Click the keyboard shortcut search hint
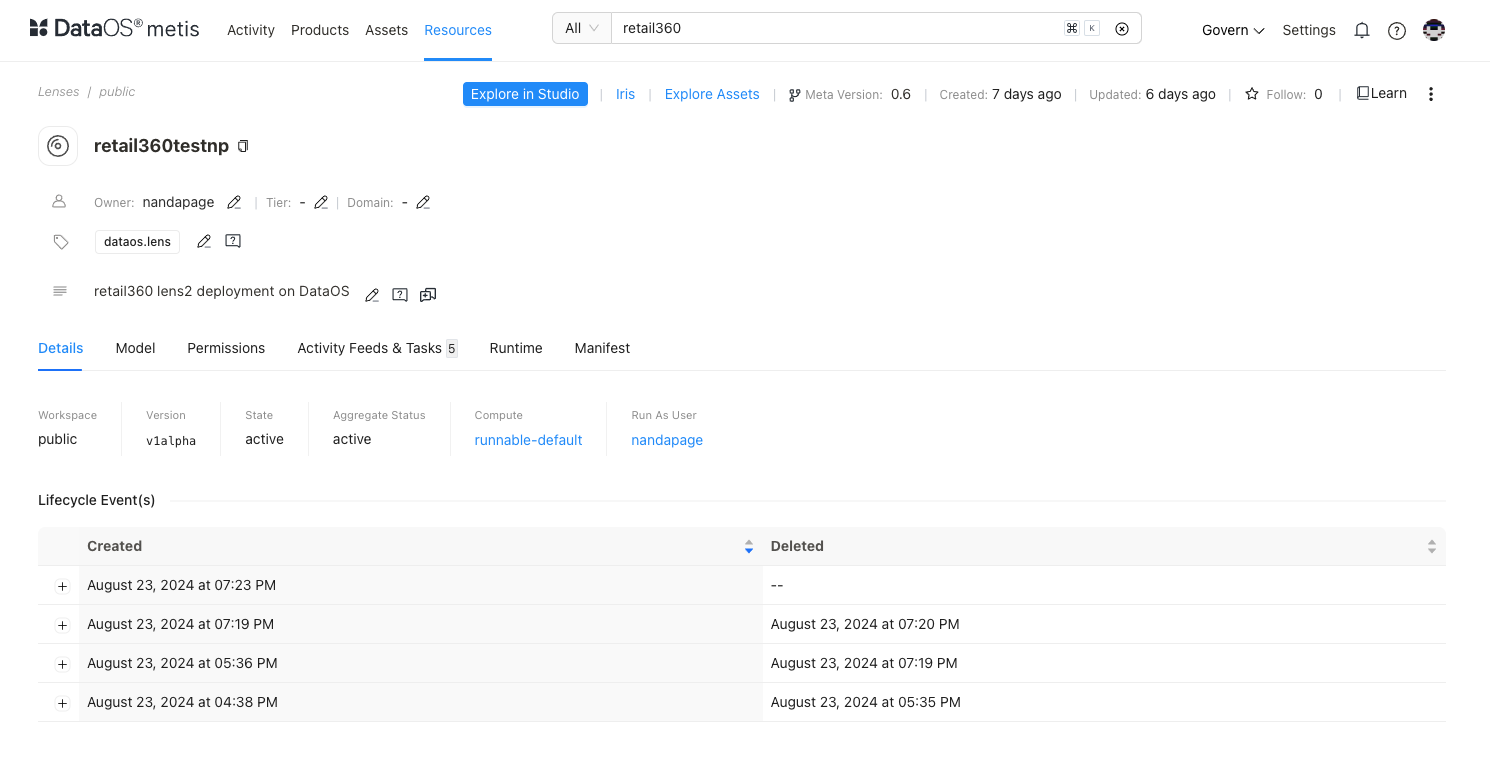 click(1082, 29)
